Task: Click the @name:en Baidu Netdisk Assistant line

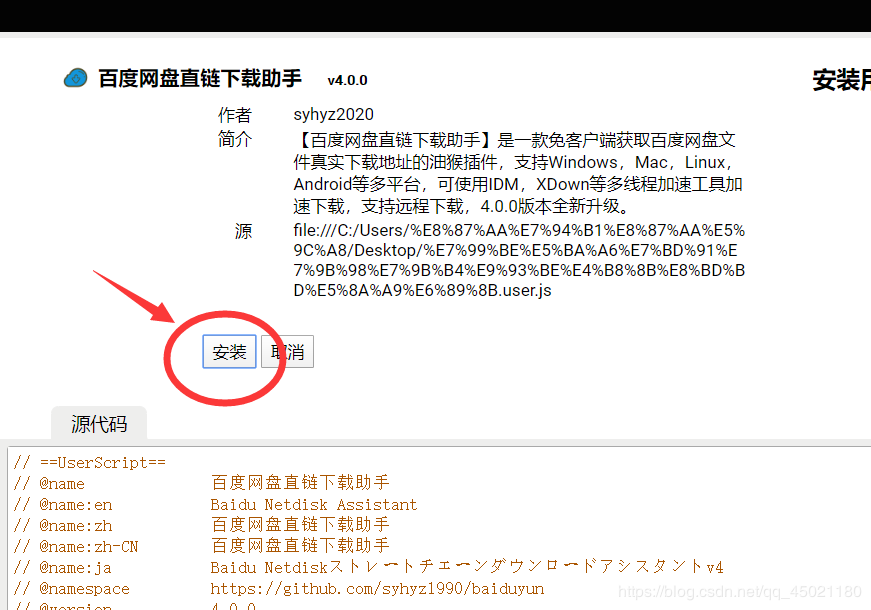Action: [216, 504]
